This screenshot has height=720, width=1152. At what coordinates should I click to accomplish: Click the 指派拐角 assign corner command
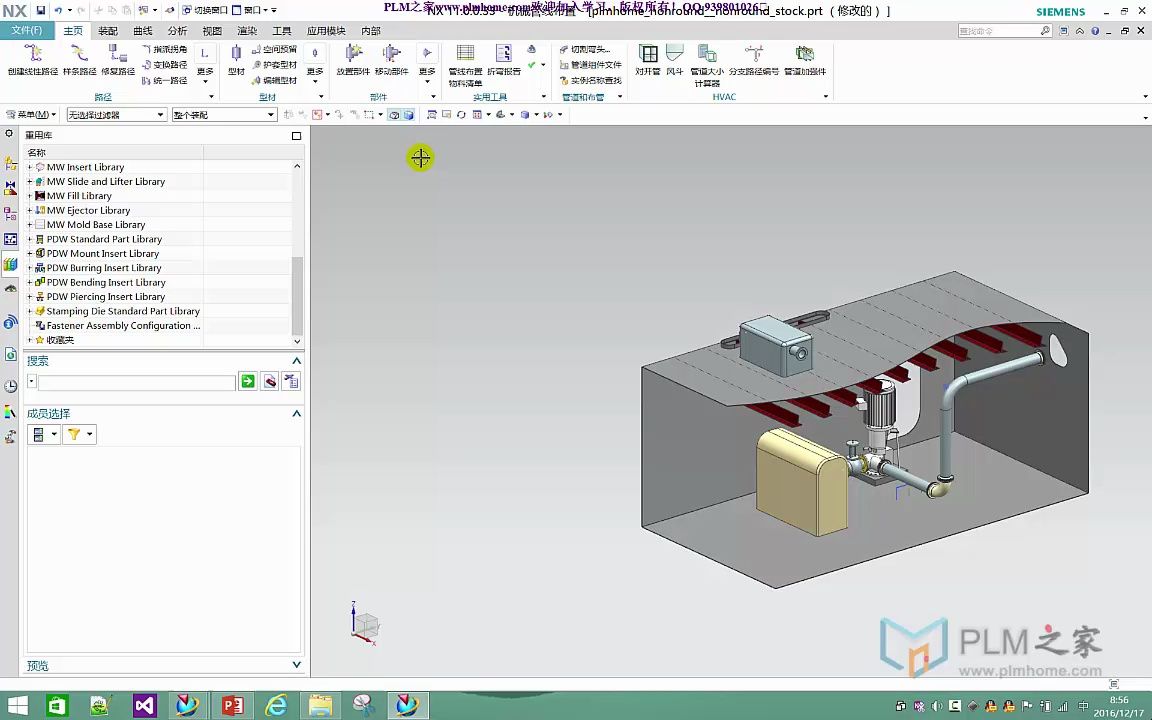164,49
